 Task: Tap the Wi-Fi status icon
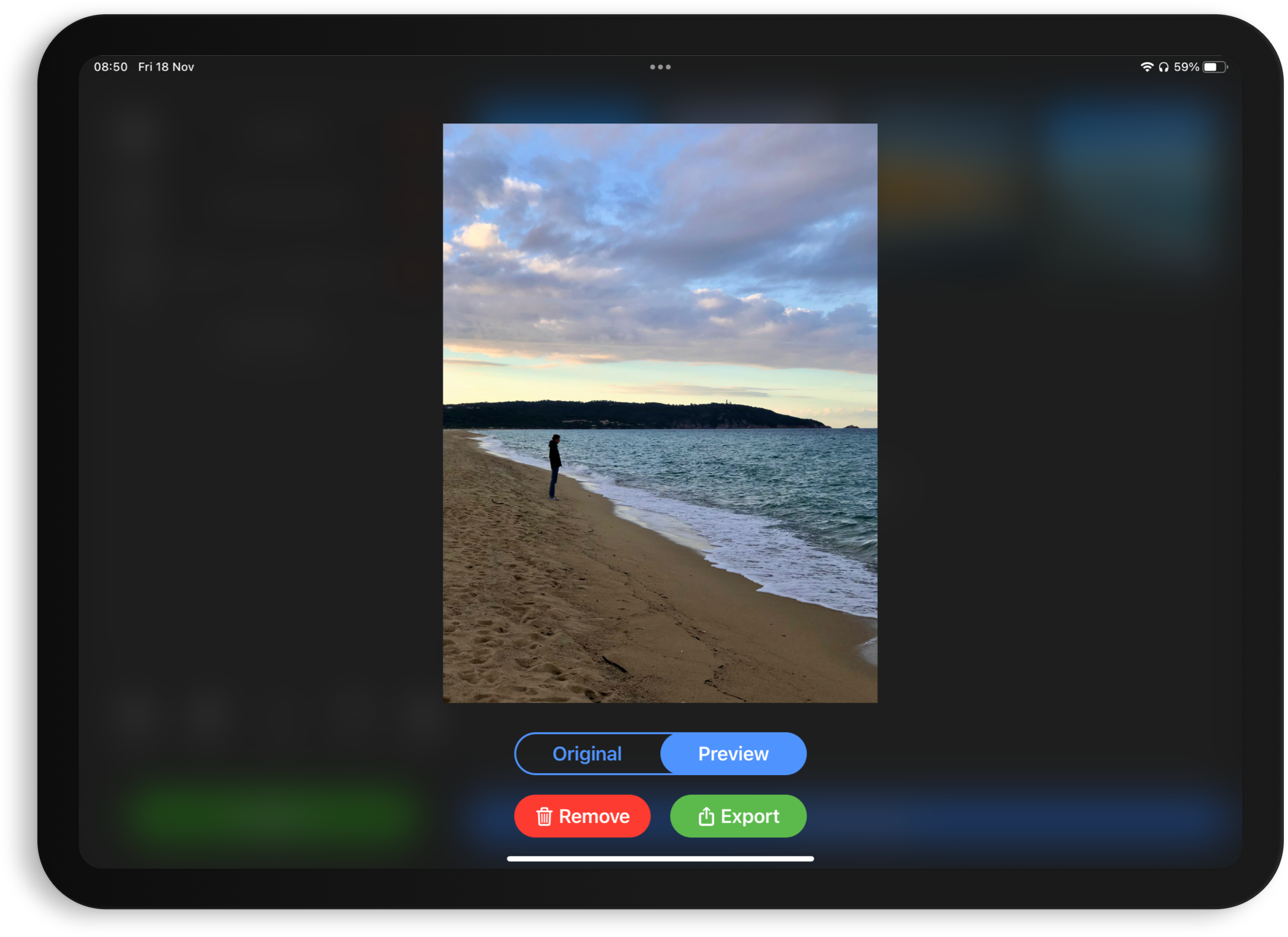pos(1147,67)
